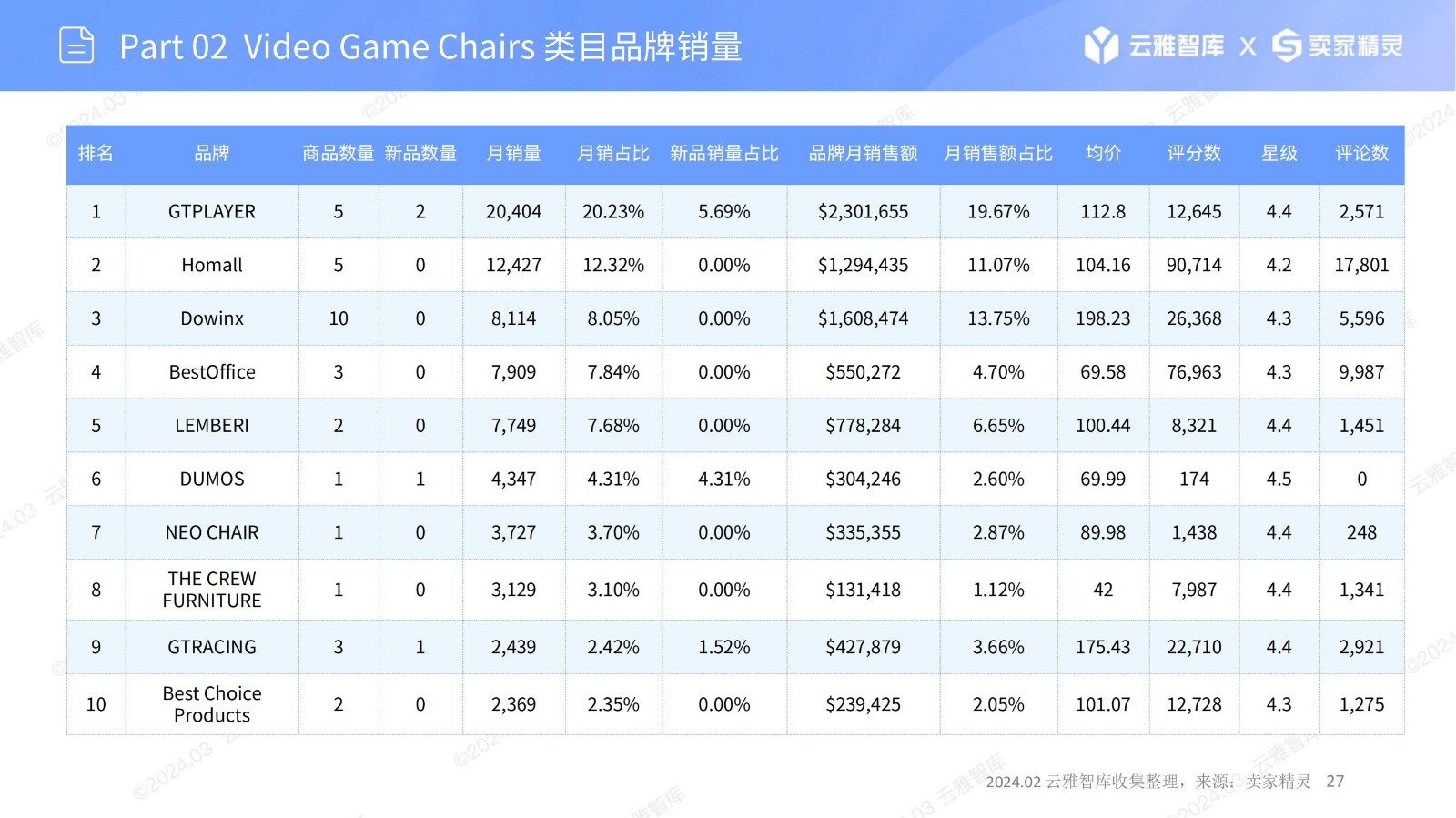The height and width of the screenshot is (818, 1456).
Task: Click the BestOffice brand cell
Action: (x=212, y=372)
